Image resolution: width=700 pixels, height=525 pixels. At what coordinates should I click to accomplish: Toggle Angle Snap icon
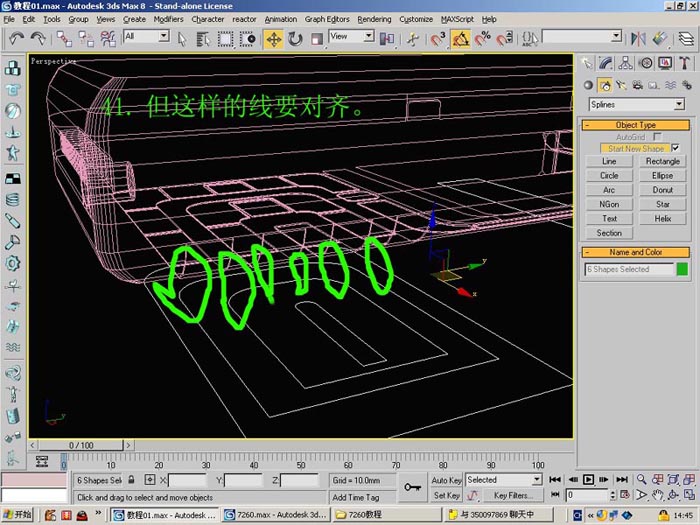tap(460, 39)
